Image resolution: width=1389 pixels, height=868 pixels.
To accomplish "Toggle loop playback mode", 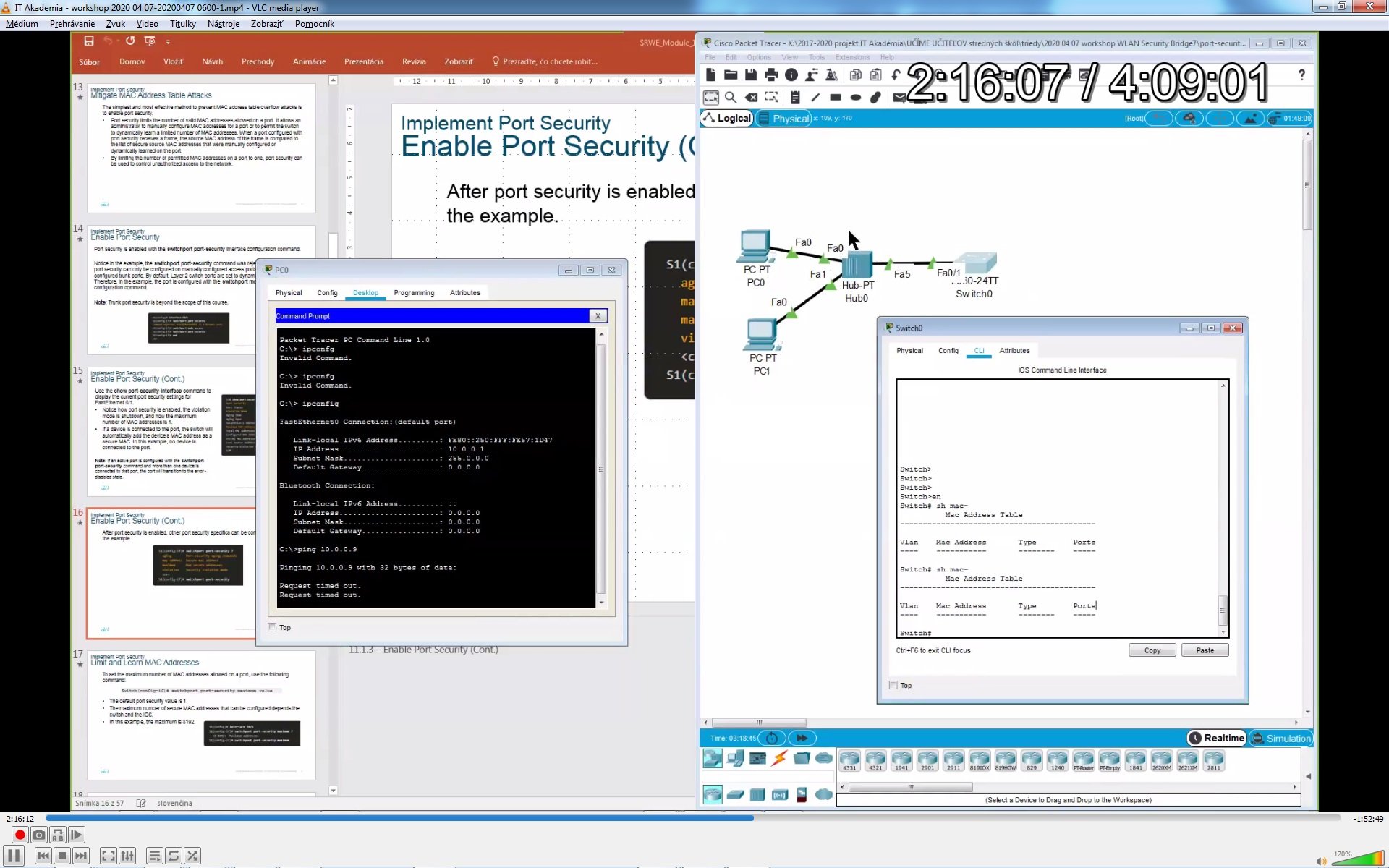I will point(174,856).
